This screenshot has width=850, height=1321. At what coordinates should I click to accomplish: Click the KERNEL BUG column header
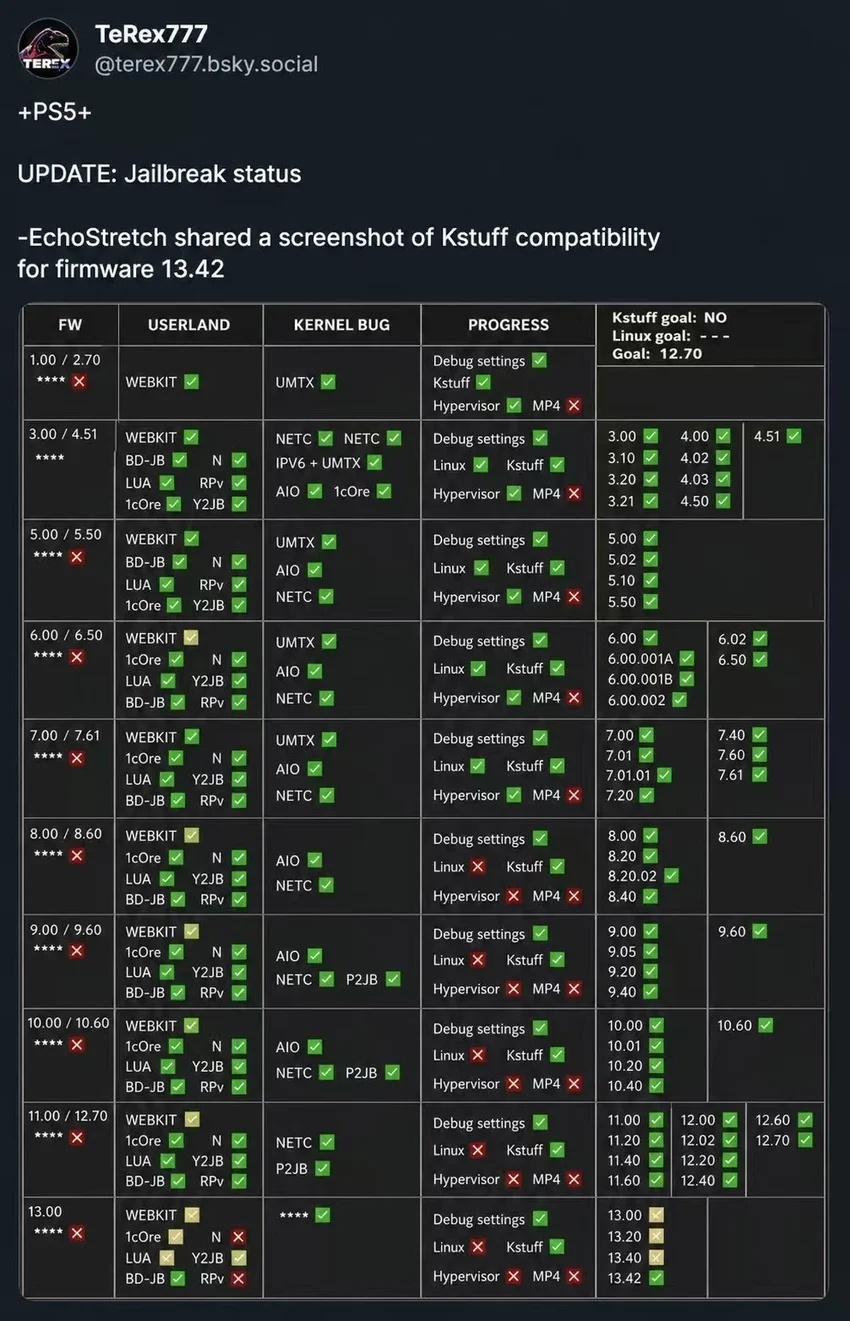(x=342, y=325)
